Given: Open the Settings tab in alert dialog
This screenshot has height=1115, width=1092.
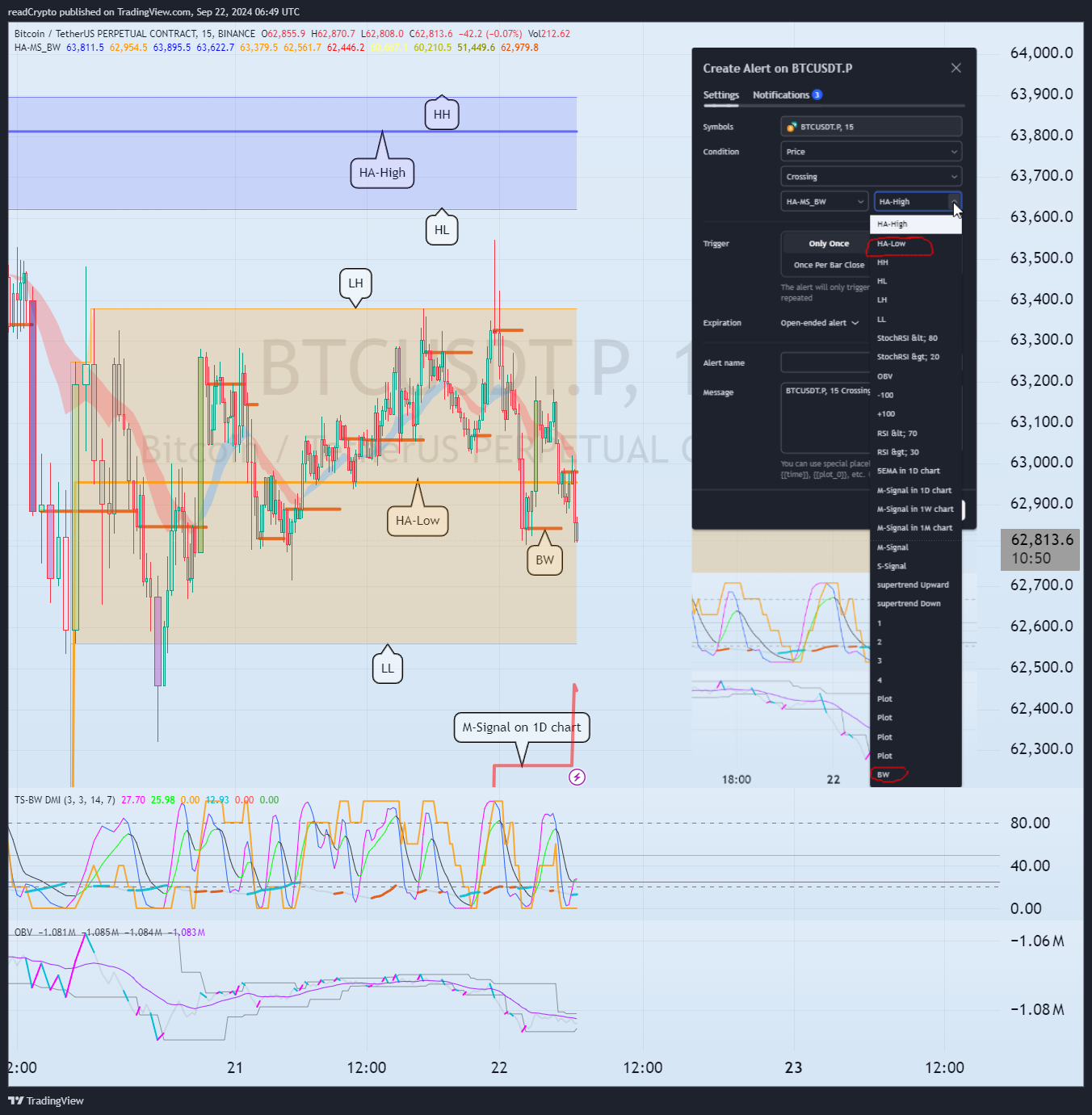Looking at the screenshot, I should pyautogui.click(x=720, y=95).
